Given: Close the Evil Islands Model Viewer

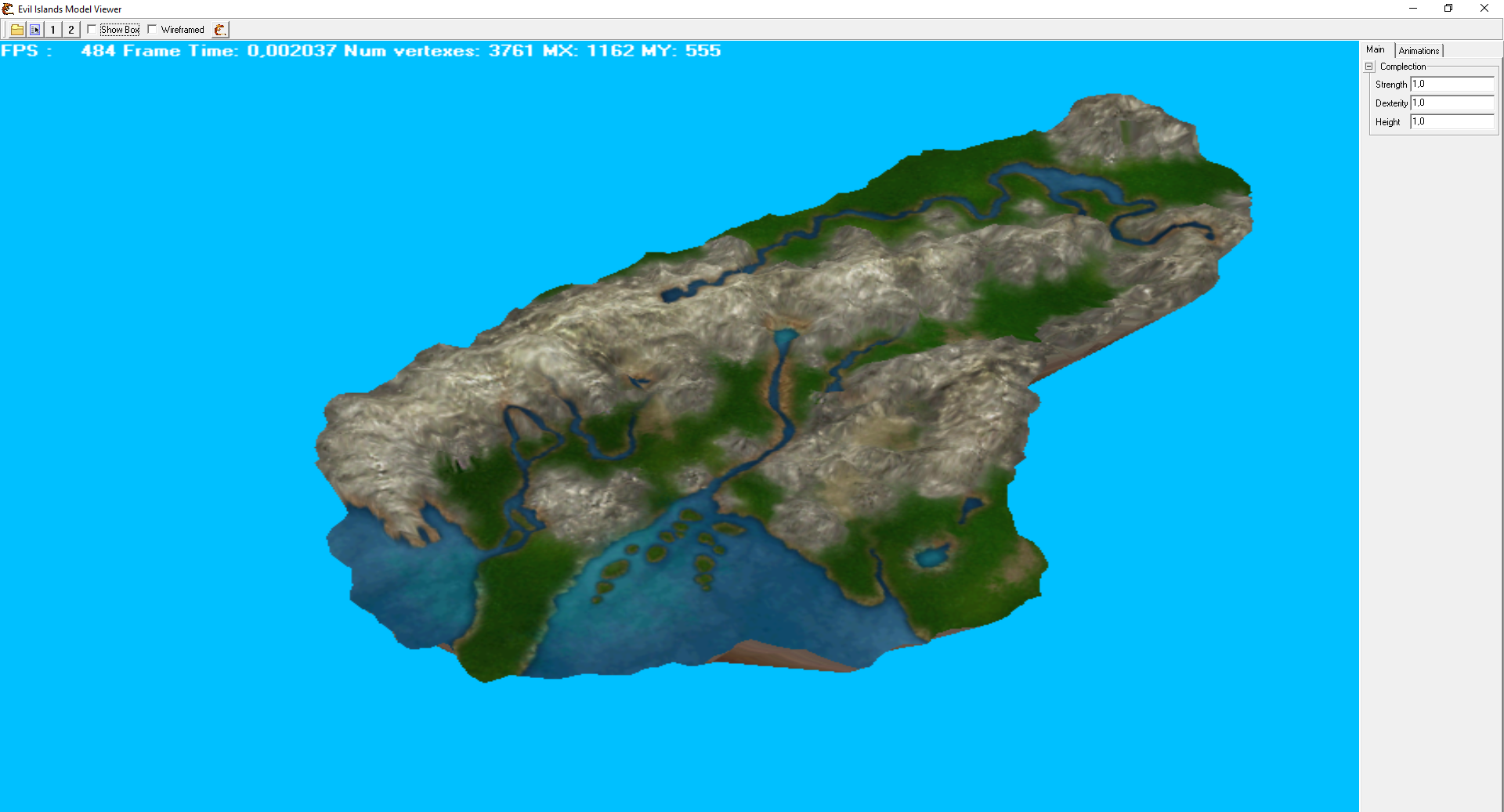Looking at the screenshot, I should [x=1484, y=9].
